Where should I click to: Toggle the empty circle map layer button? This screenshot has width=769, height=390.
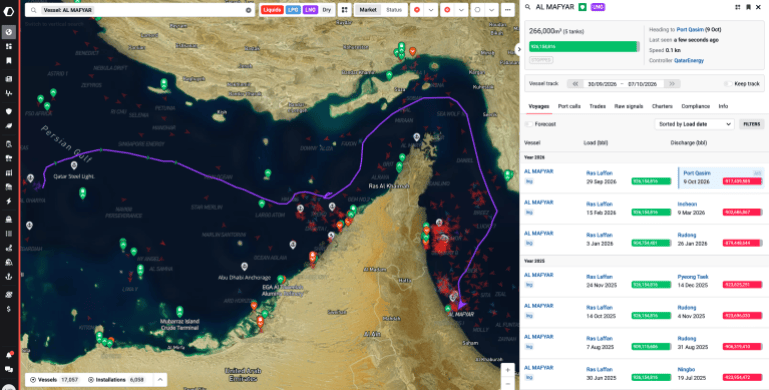(x=477, y=10)
